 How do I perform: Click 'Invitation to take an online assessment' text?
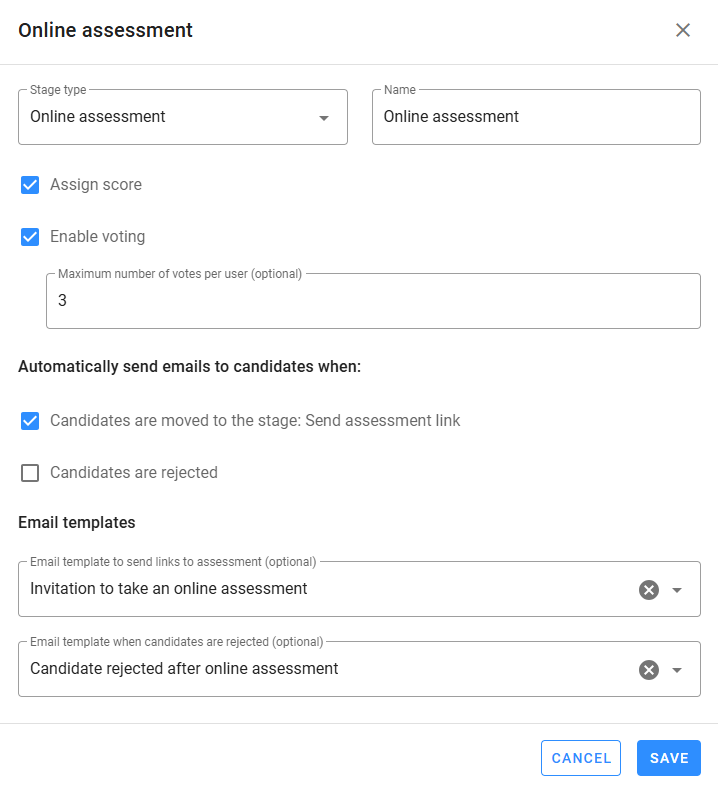click(169, 589)
